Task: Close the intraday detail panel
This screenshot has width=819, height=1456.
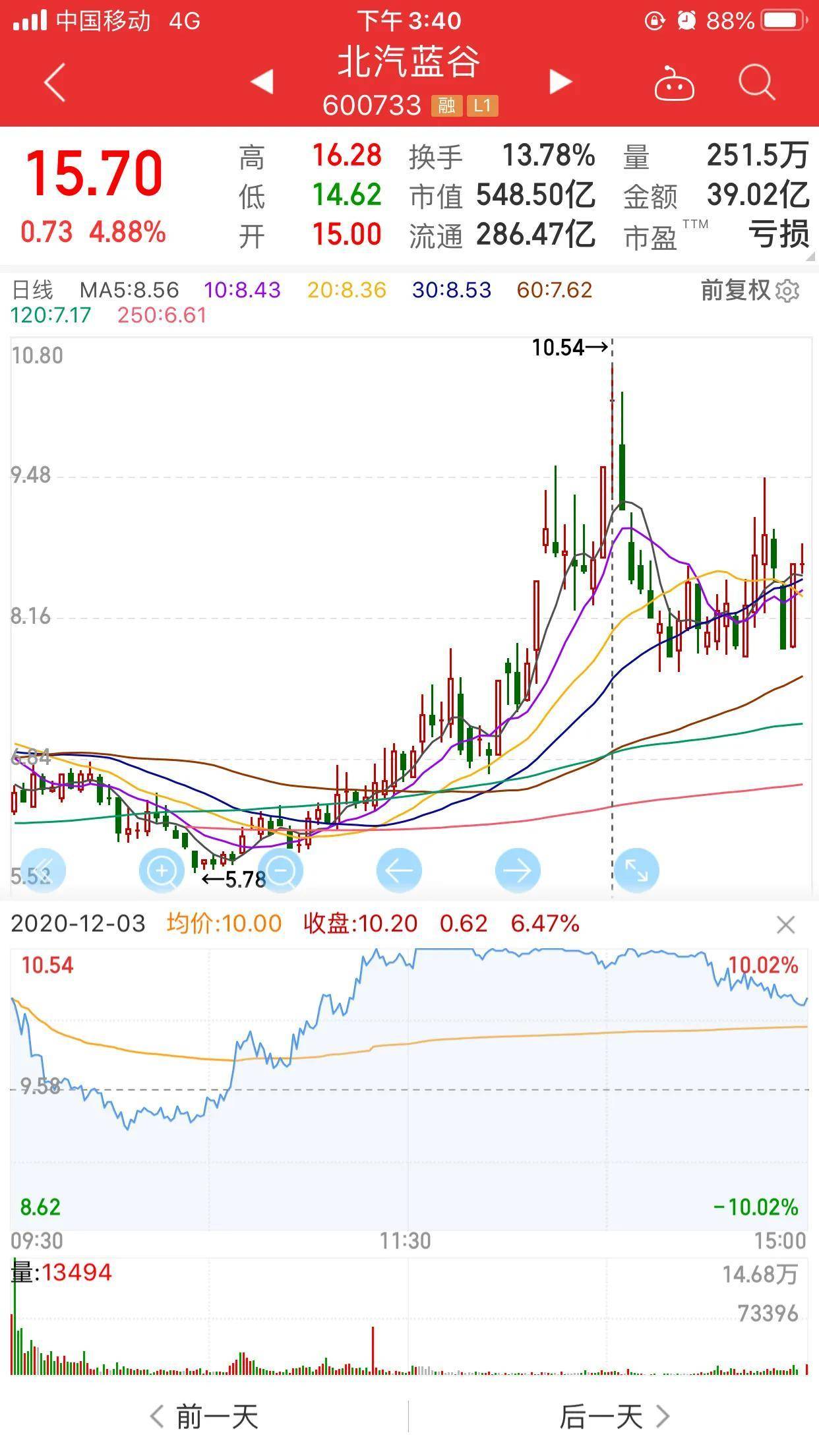Action: [786, 925]
